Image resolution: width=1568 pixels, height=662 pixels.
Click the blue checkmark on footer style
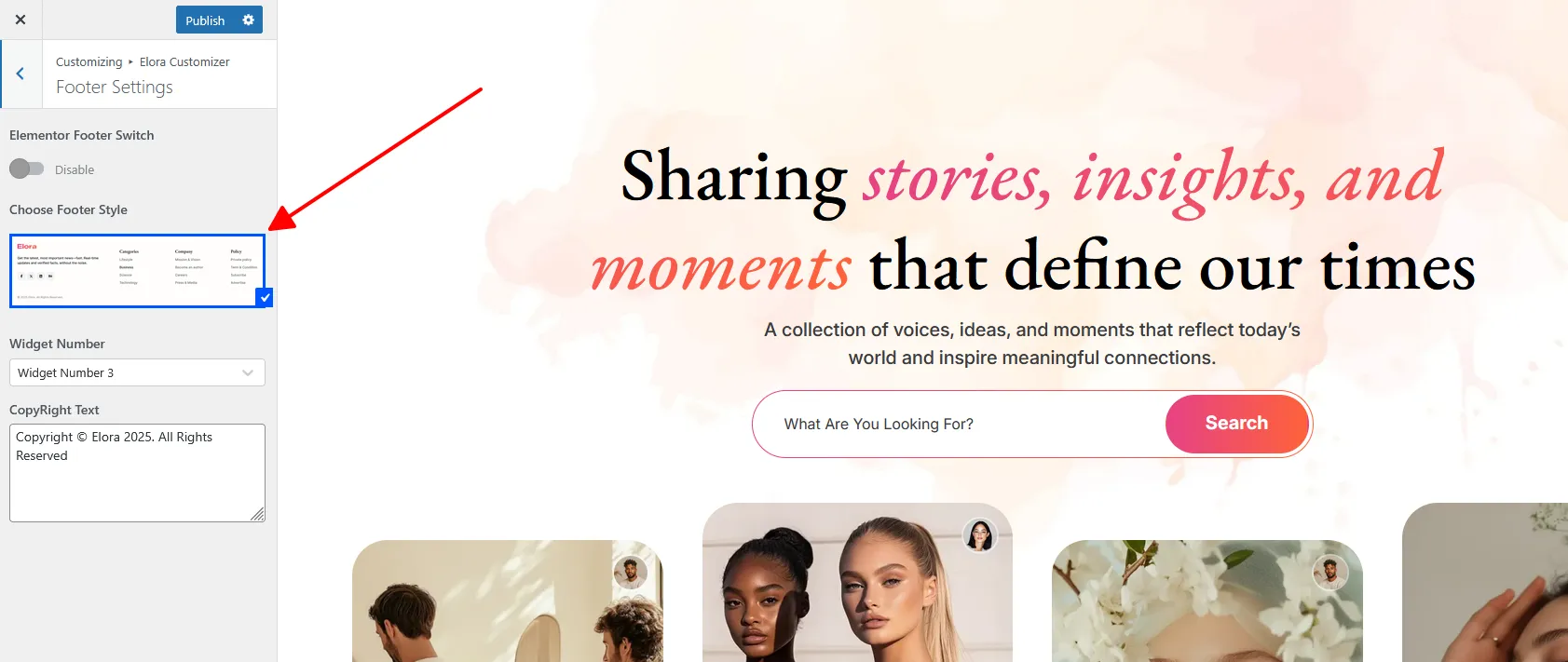tap(265, 298)
